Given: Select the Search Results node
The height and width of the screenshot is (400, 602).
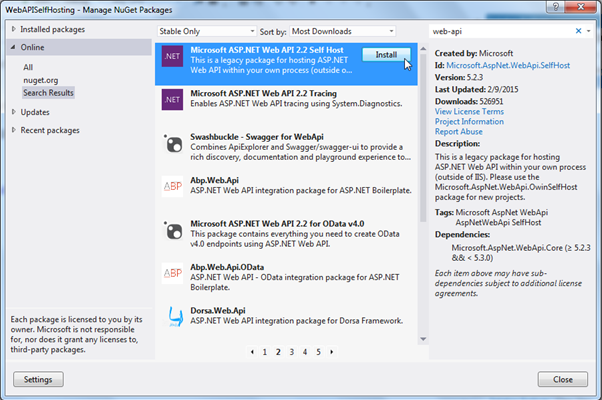Looking at the screenshot, I should point(48,93).
